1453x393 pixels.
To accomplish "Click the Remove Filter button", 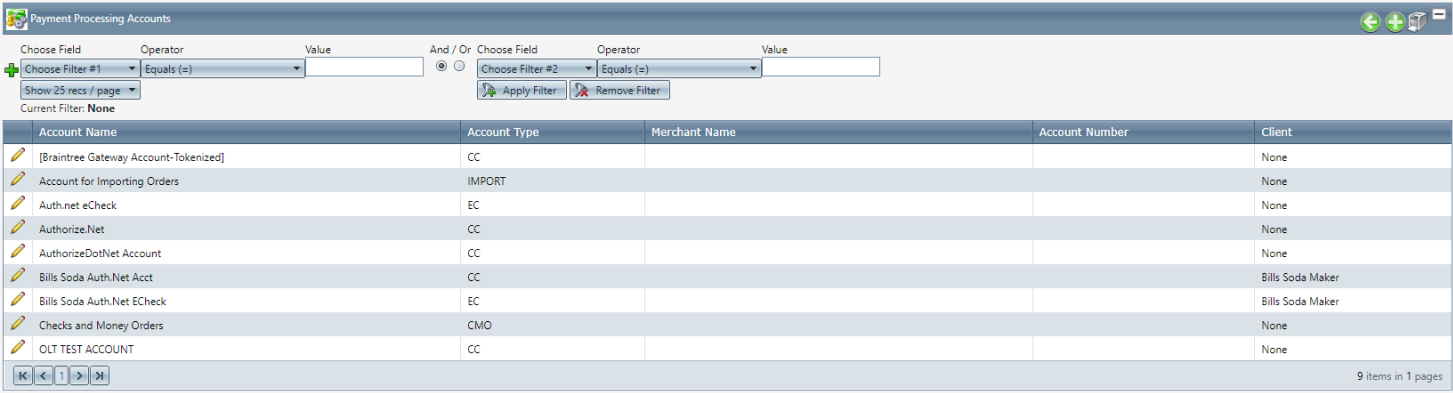I will click(620, 90).
